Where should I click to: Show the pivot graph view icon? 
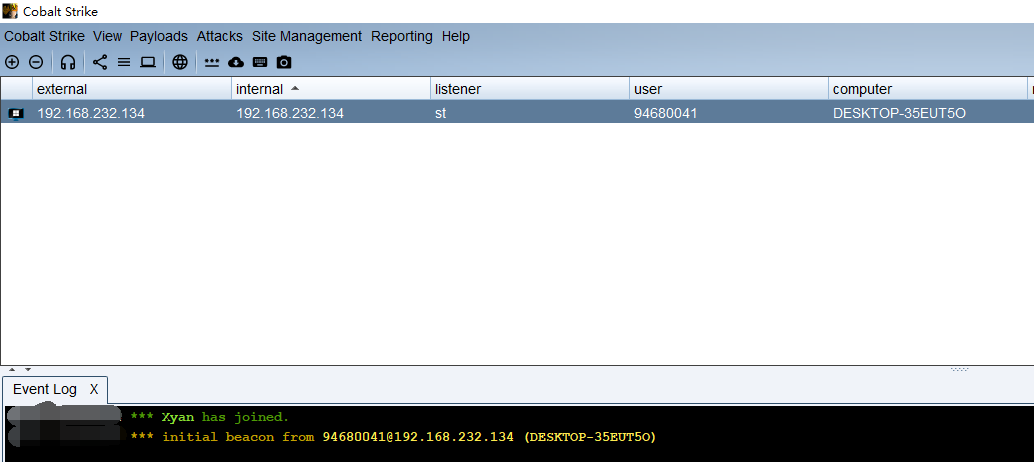coord(100,62)
